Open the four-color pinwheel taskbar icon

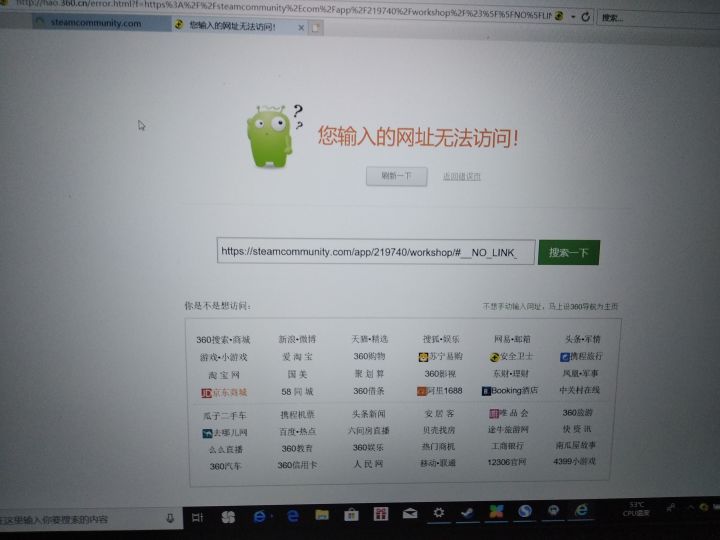[x=496, y=512]
